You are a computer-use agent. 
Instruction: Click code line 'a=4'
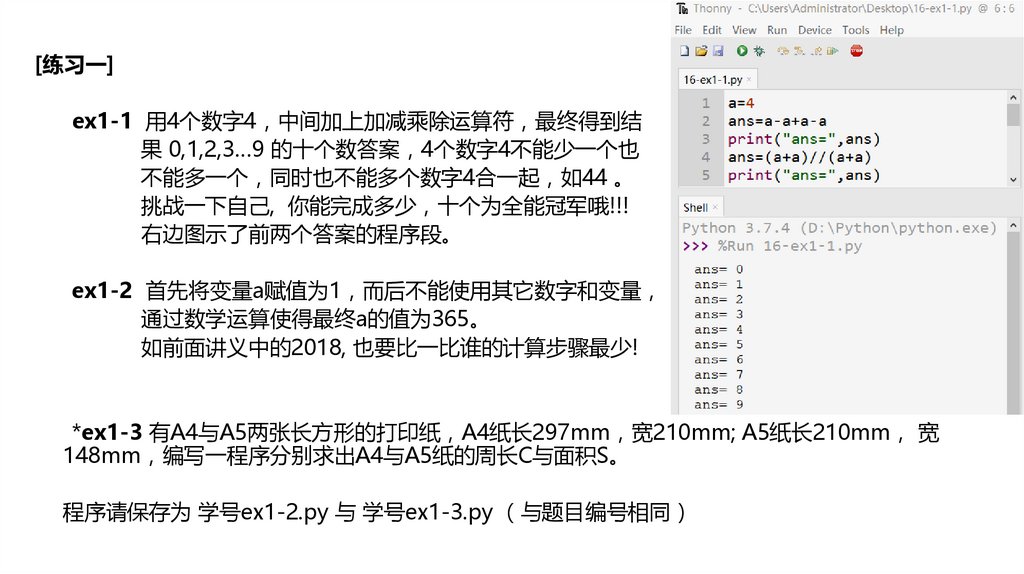click(741, 103)
